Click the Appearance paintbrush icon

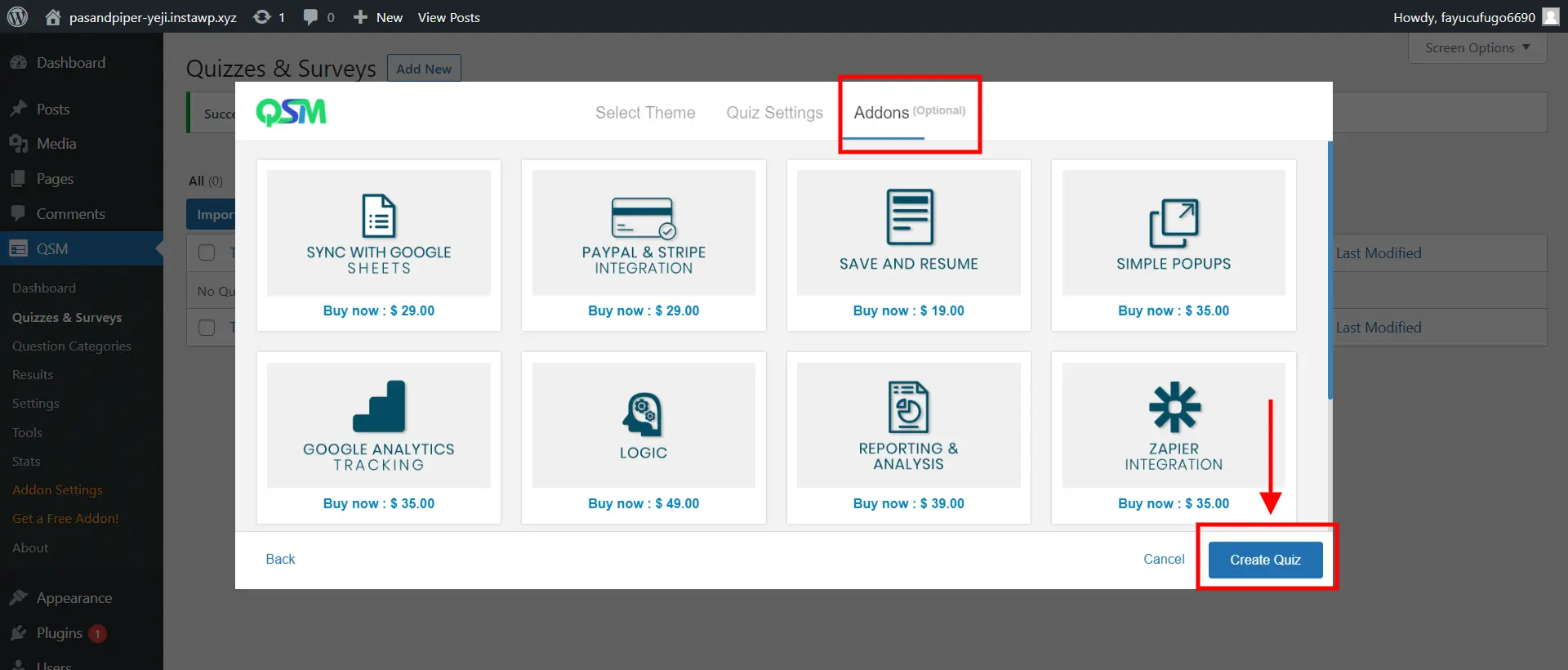(18, 598)
